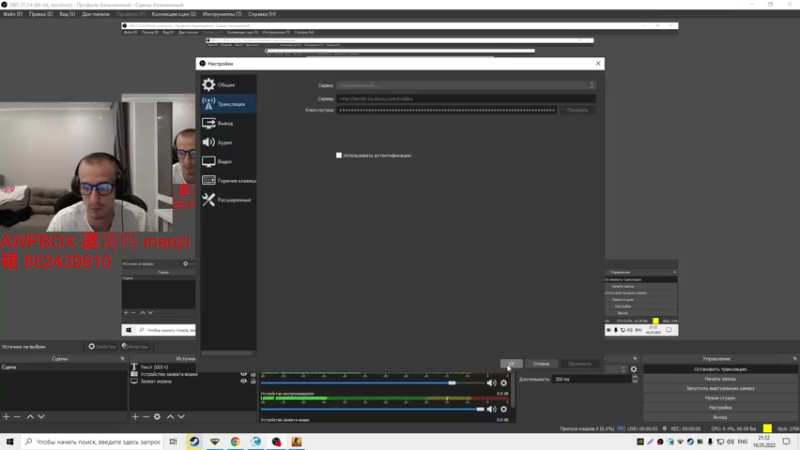Toggle the lock on Захват экрана source
The width and height of the screenshot is (800, 450).
click(x=253, y=381)
